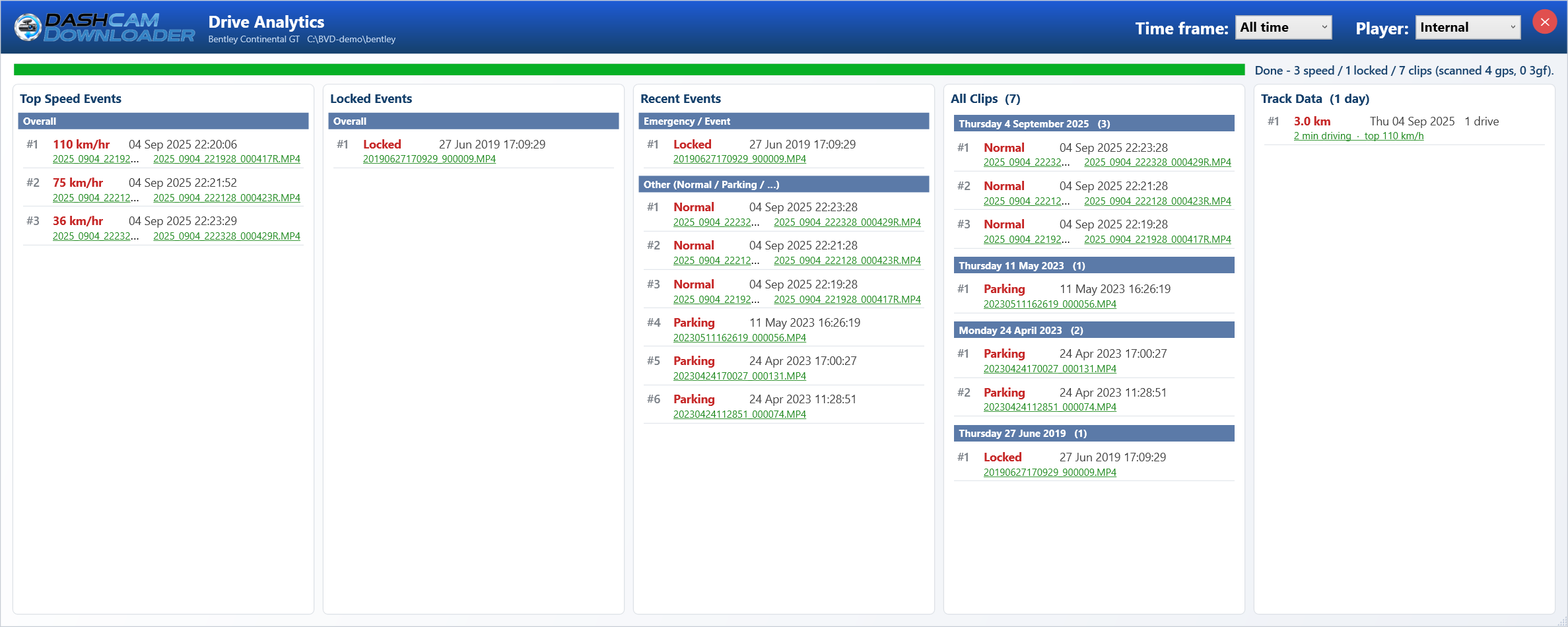Open 000417R.MP4 link in Recent Events

(847, 300)
